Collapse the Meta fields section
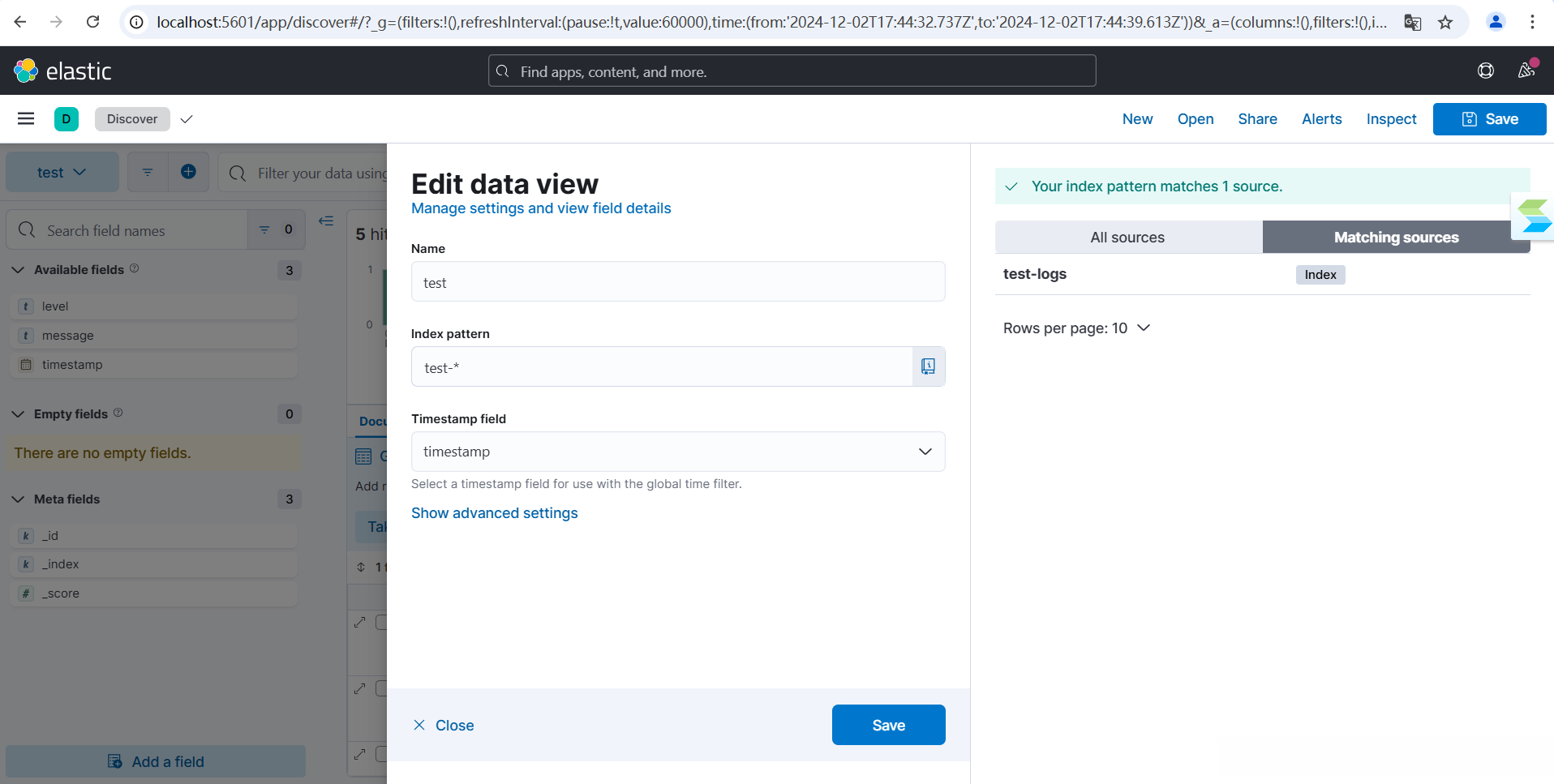Image resolution: width=1554 pixels, height=784 pixels. click(x=18, y=499)
